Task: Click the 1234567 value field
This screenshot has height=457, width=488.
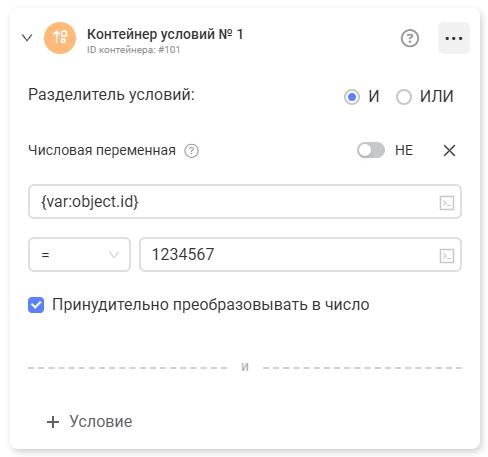Action: coord(300,255)
